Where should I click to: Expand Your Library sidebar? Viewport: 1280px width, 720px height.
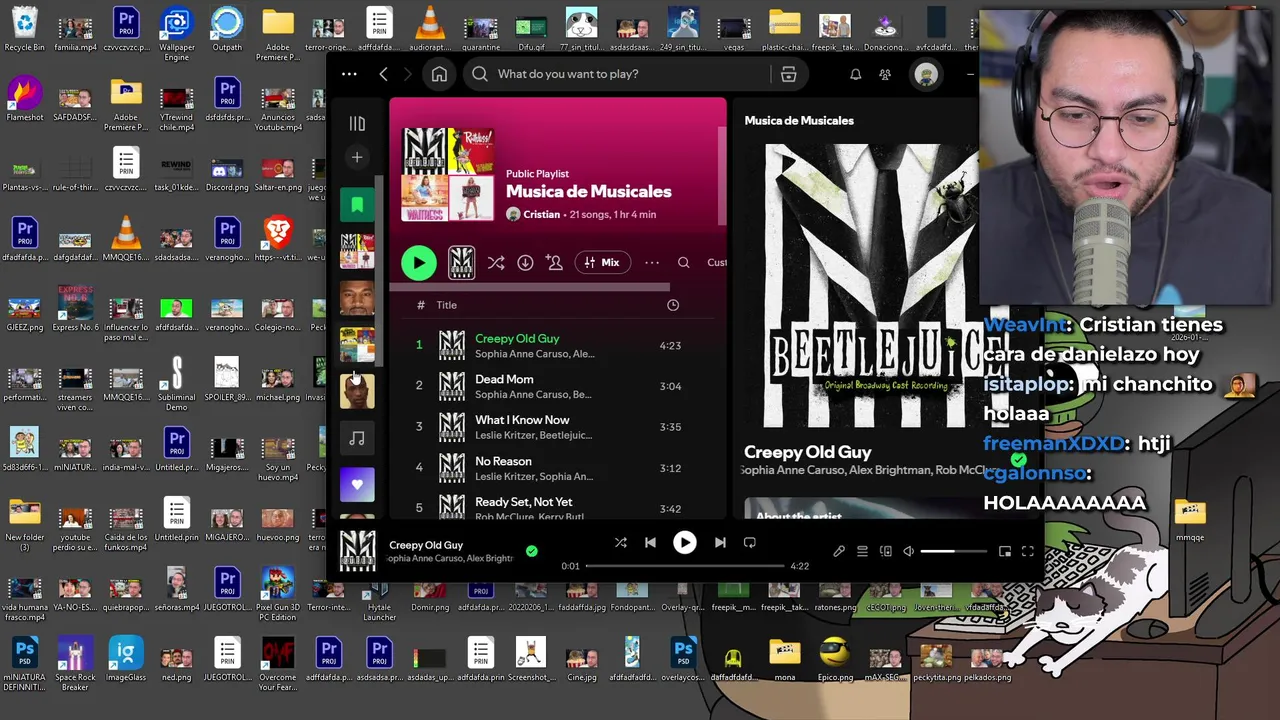(357, 123)
